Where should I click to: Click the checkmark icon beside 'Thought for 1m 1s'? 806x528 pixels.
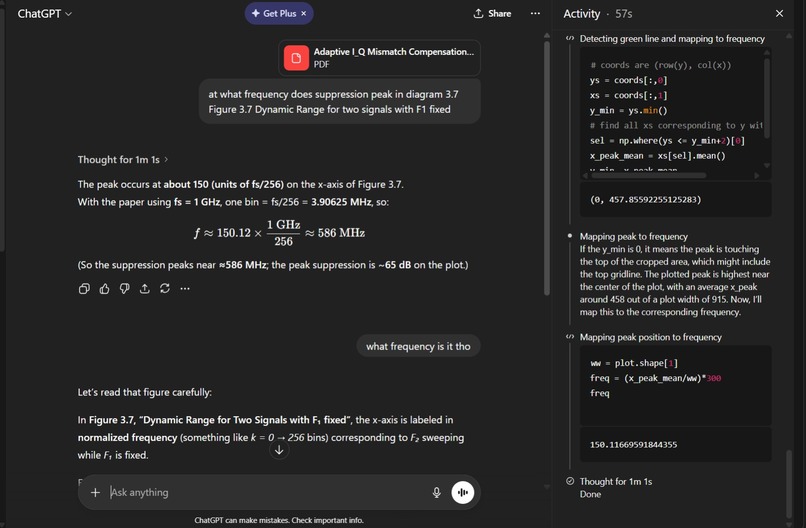tap(570, 481)
